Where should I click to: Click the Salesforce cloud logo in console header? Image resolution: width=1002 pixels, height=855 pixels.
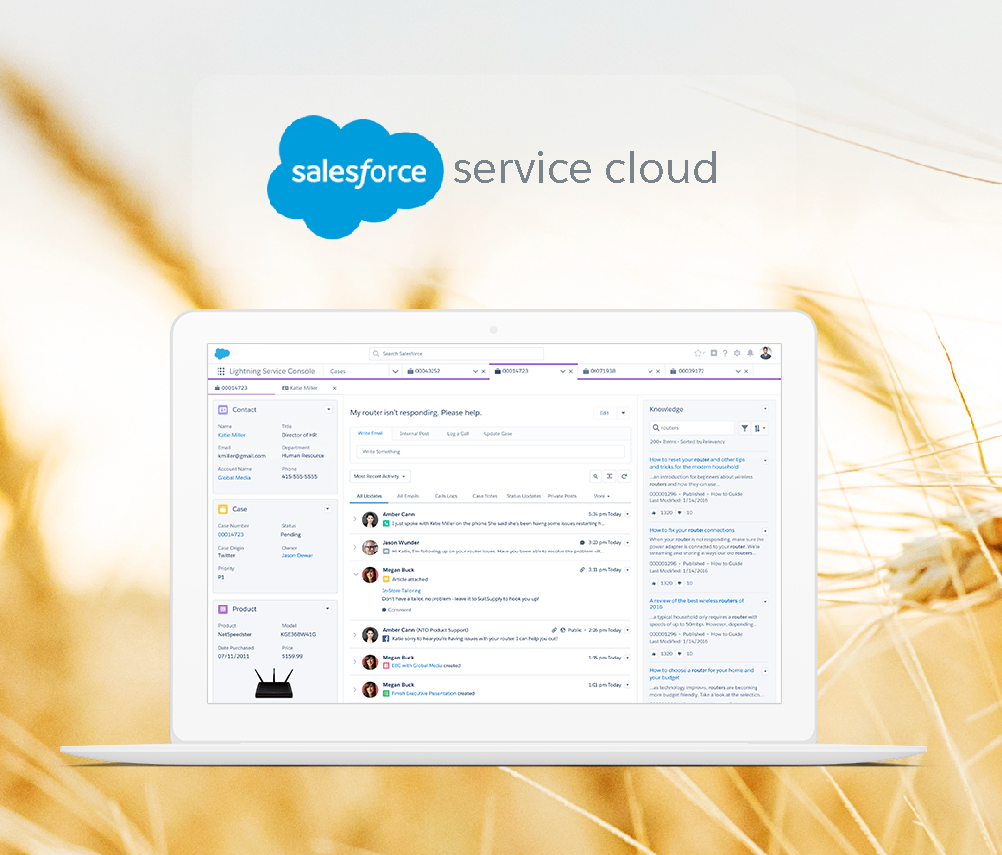click(222, 353)
